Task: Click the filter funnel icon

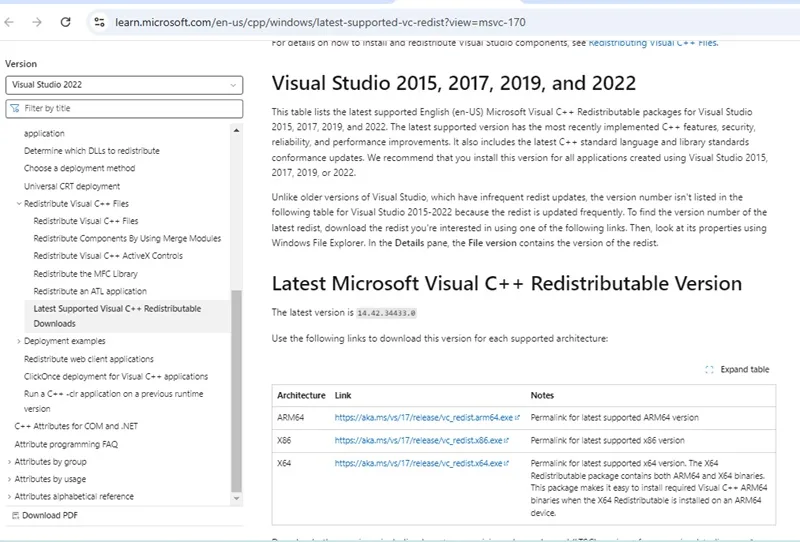Action: (x=15, y=108)
